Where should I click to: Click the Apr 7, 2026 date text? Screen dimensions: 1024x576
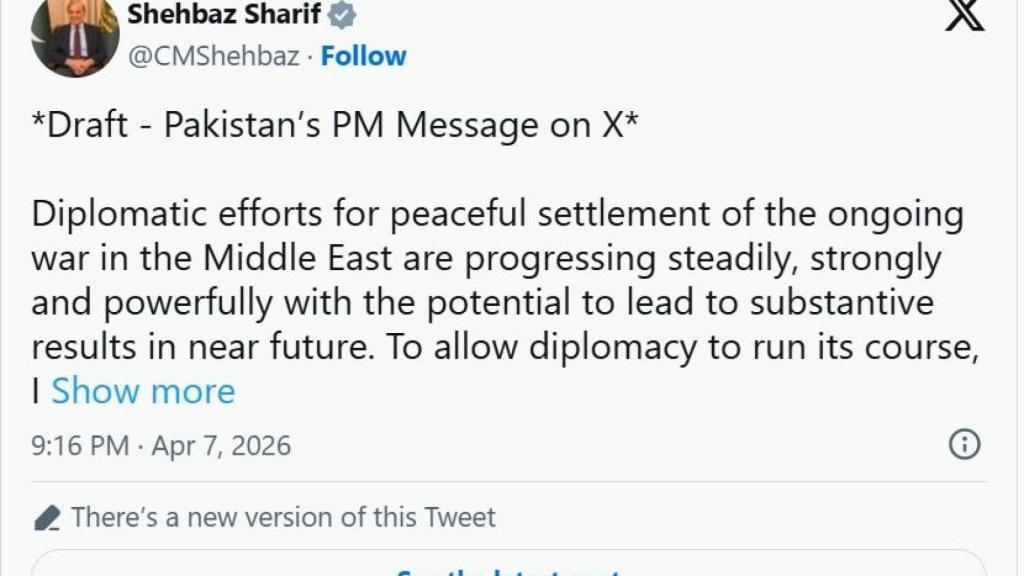221,445
